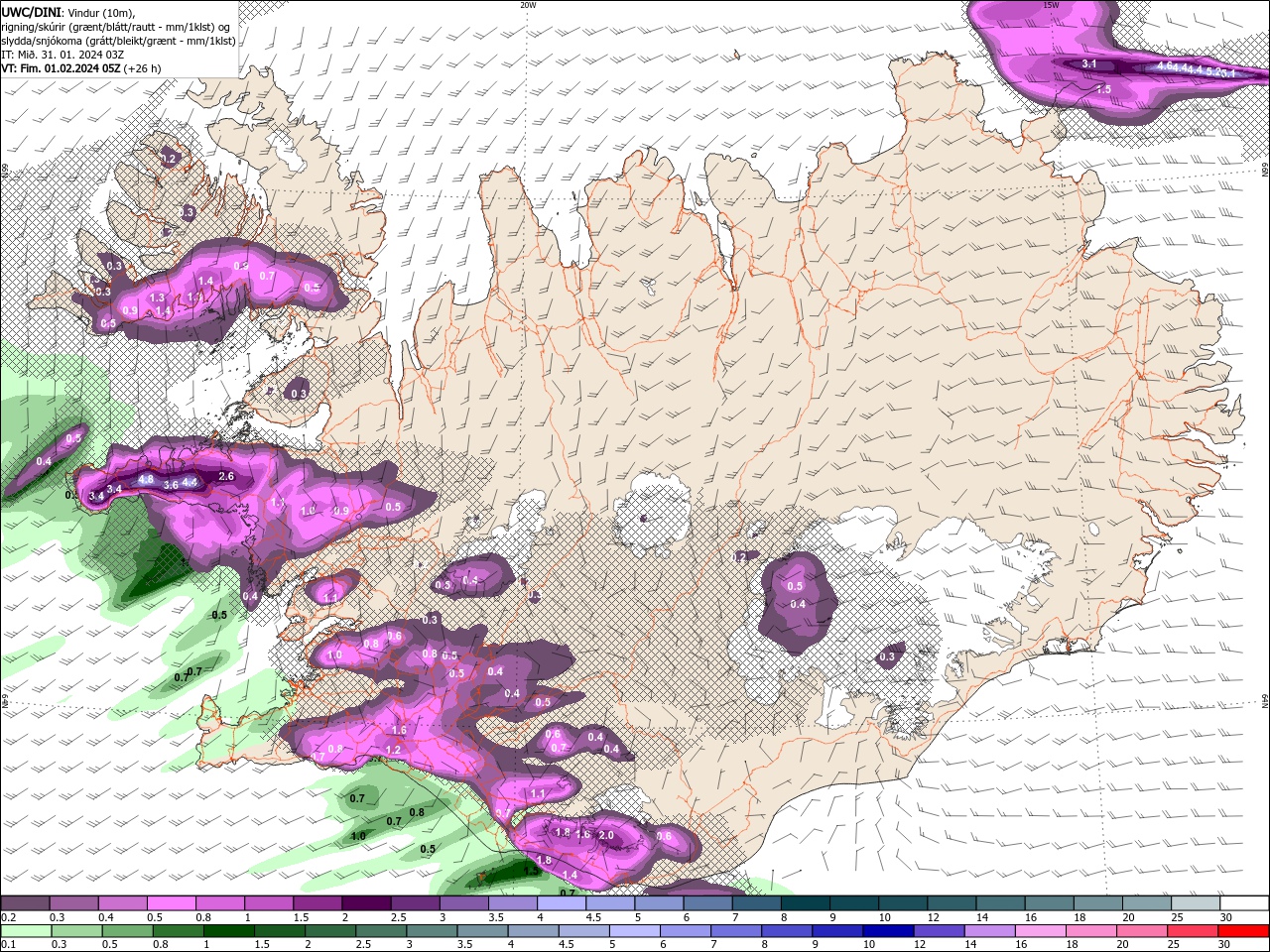Select the 'slydda/snjókoma' legend description line
1270x952 pixels.
coord(118,40)
